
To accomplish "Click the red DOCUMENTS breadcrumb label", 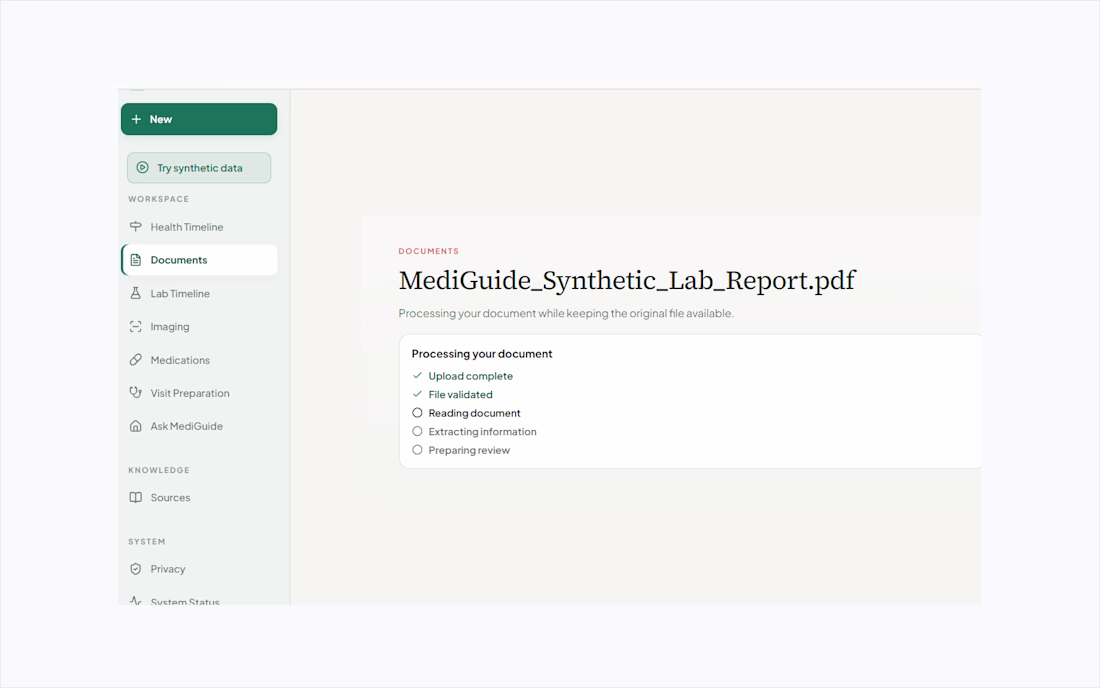I will (429, 251).
